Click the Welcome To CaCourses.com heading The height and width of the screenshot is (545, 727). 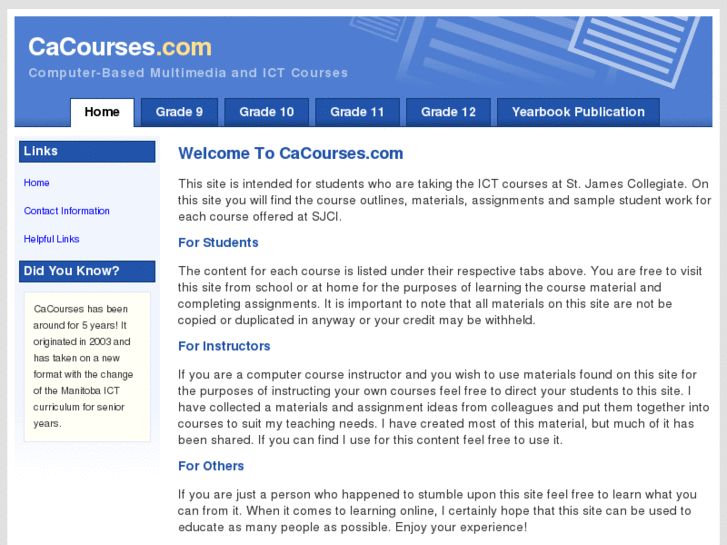click(291, 154)
